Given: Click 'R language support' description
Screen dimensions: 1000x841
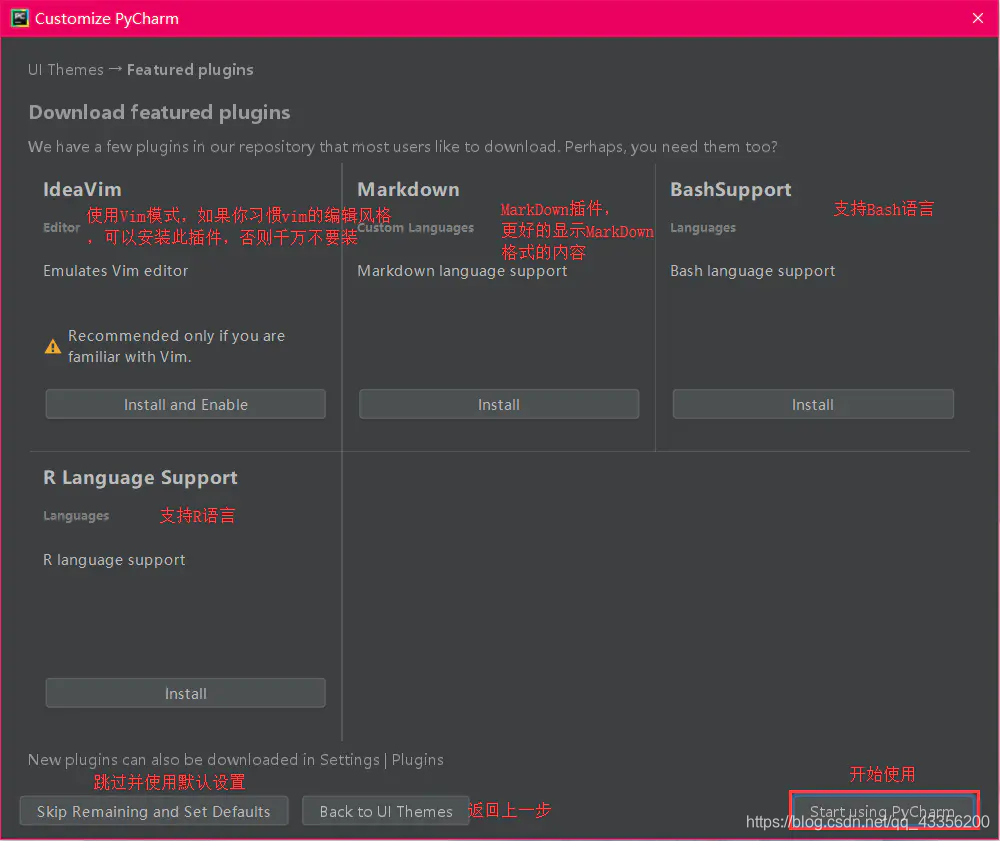Looking at the screenshot, I should 114,560.
